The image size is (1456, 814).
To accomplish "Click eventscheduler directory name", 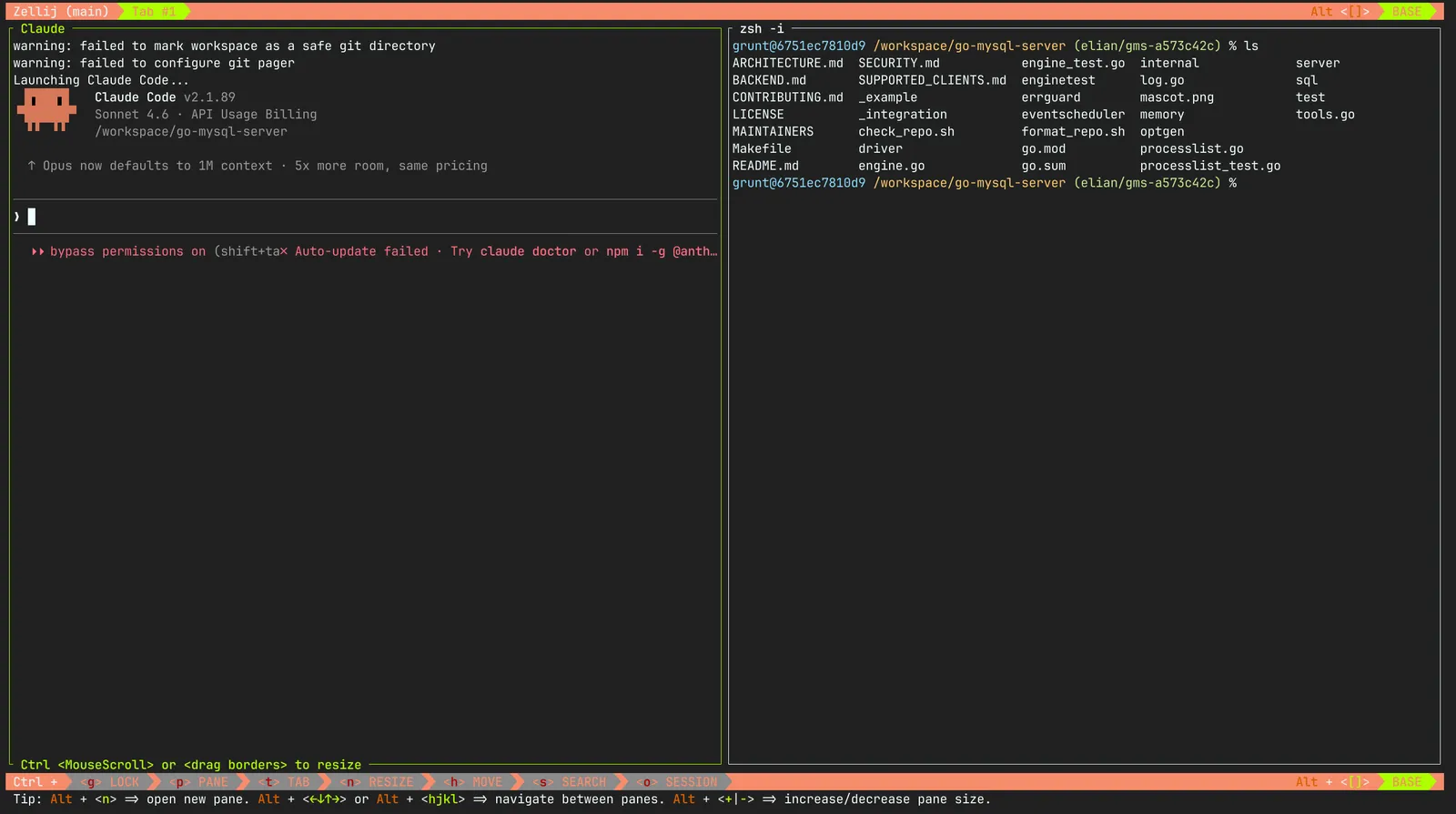I will pos(1073,115).
